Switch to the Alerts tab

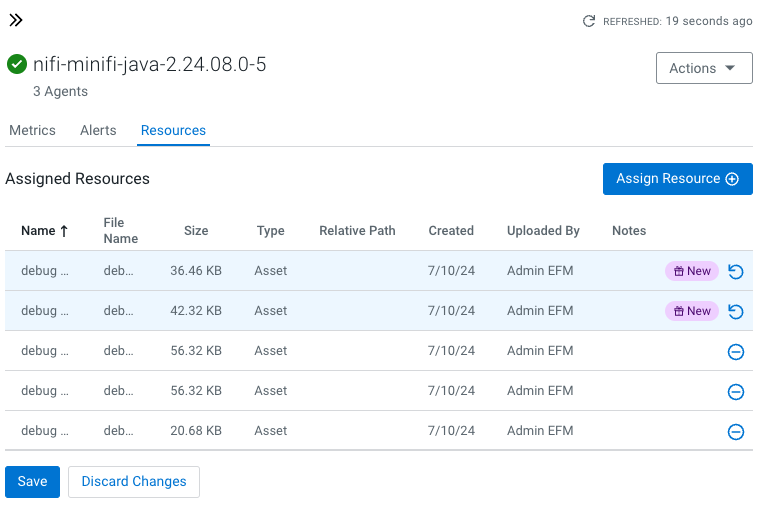[98, 130]
